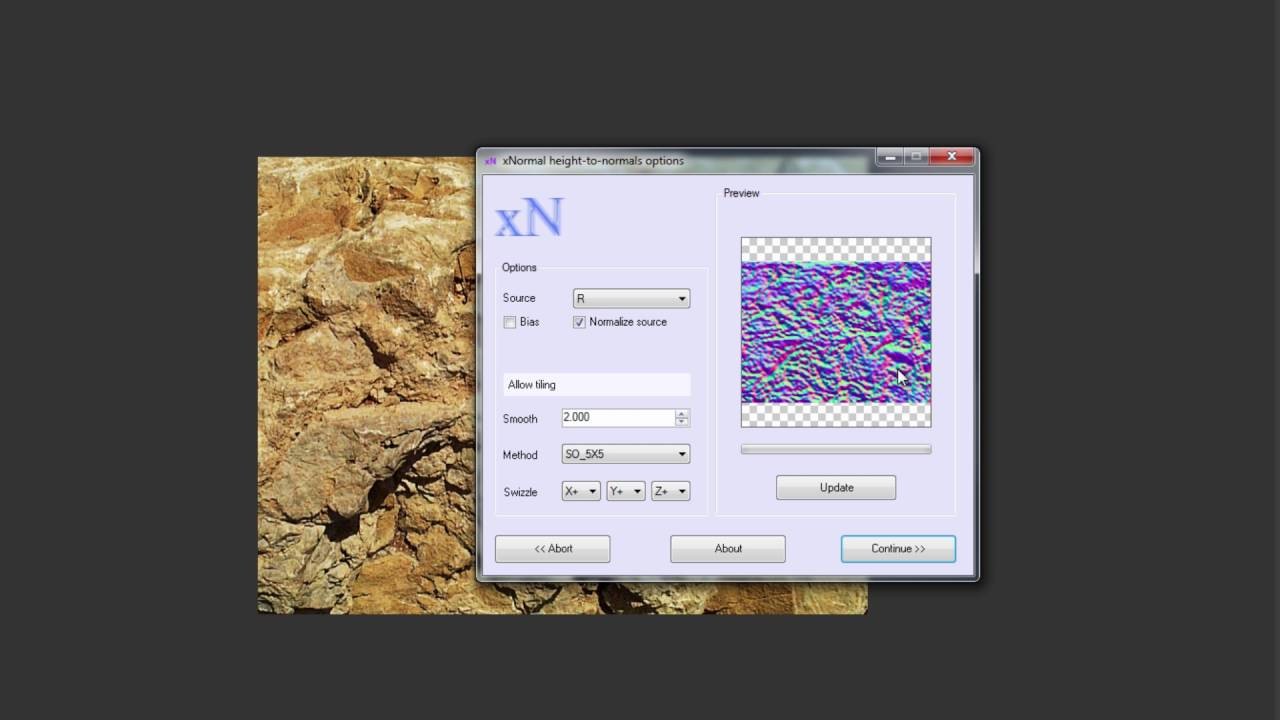The image size is (1280, 720).
Task: Click the Allow tiling option
Action: tap(596, 385)
